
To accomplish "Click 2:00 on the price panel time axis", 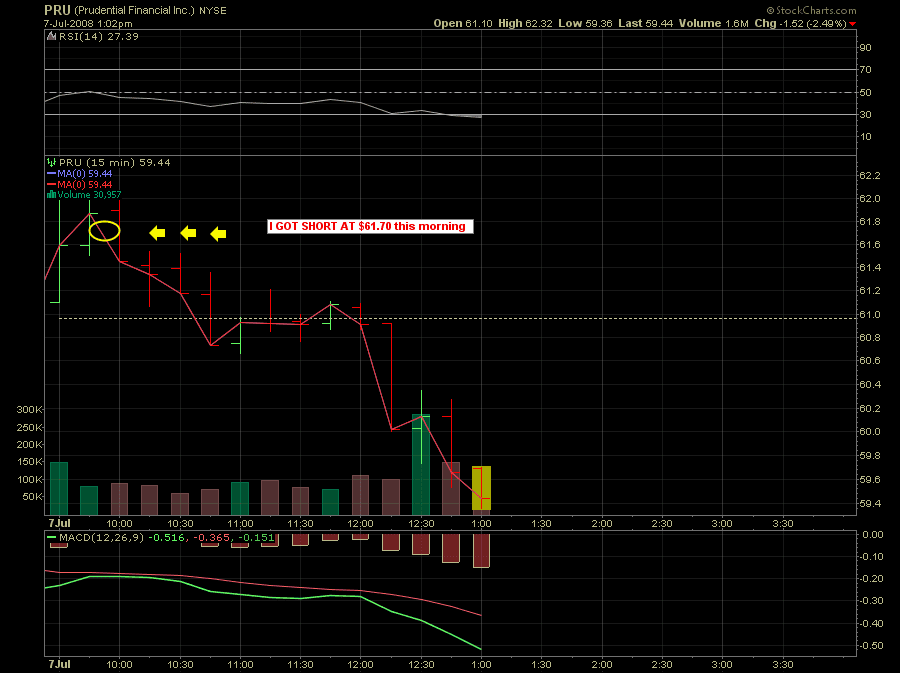I will pyautogui.click(x=602, y=524).
